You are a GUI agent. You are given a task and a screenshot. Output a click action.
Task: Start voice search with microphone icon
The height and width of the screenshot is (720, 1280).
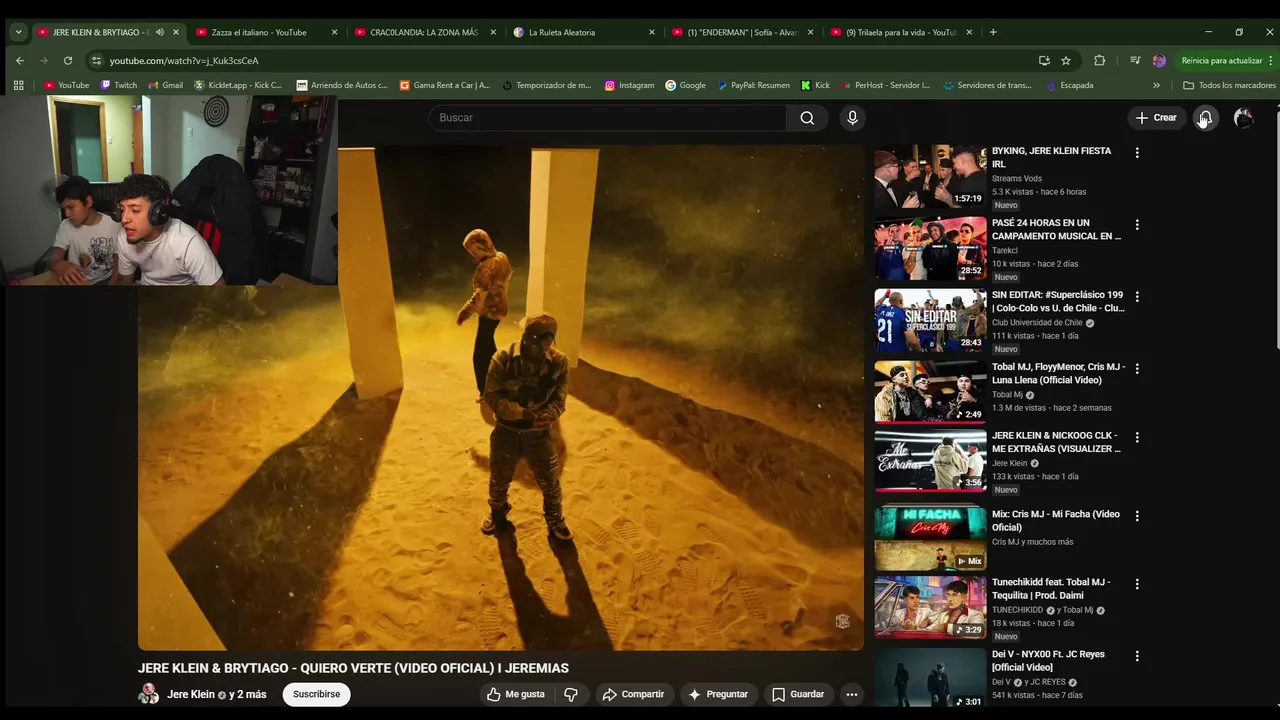point(852,118)
